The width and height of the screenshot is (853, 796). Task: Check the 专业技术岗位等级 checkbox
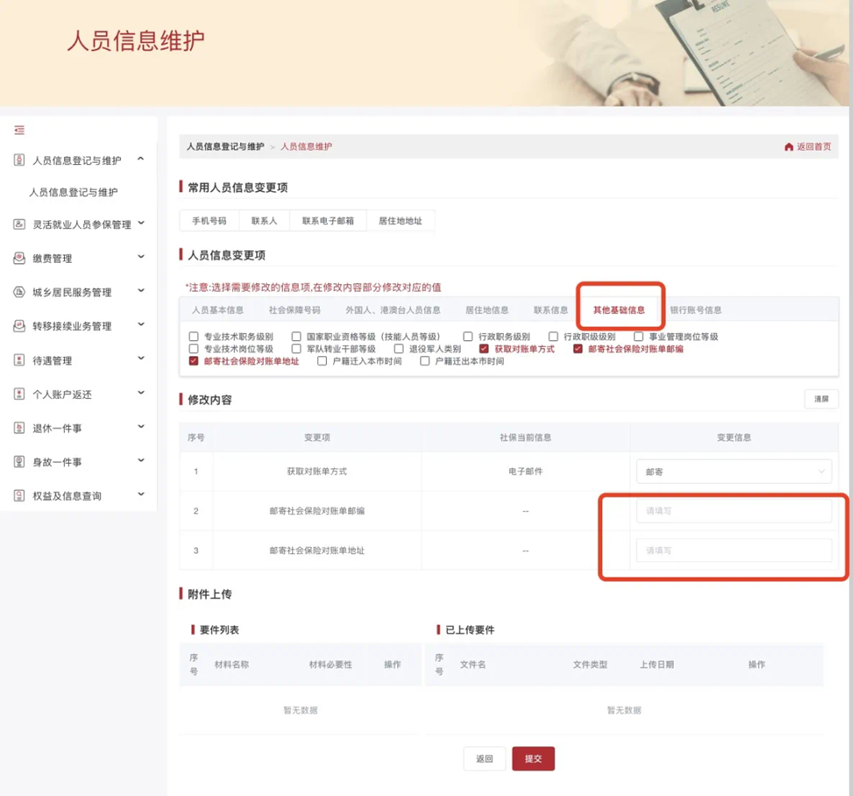(194, 348)
